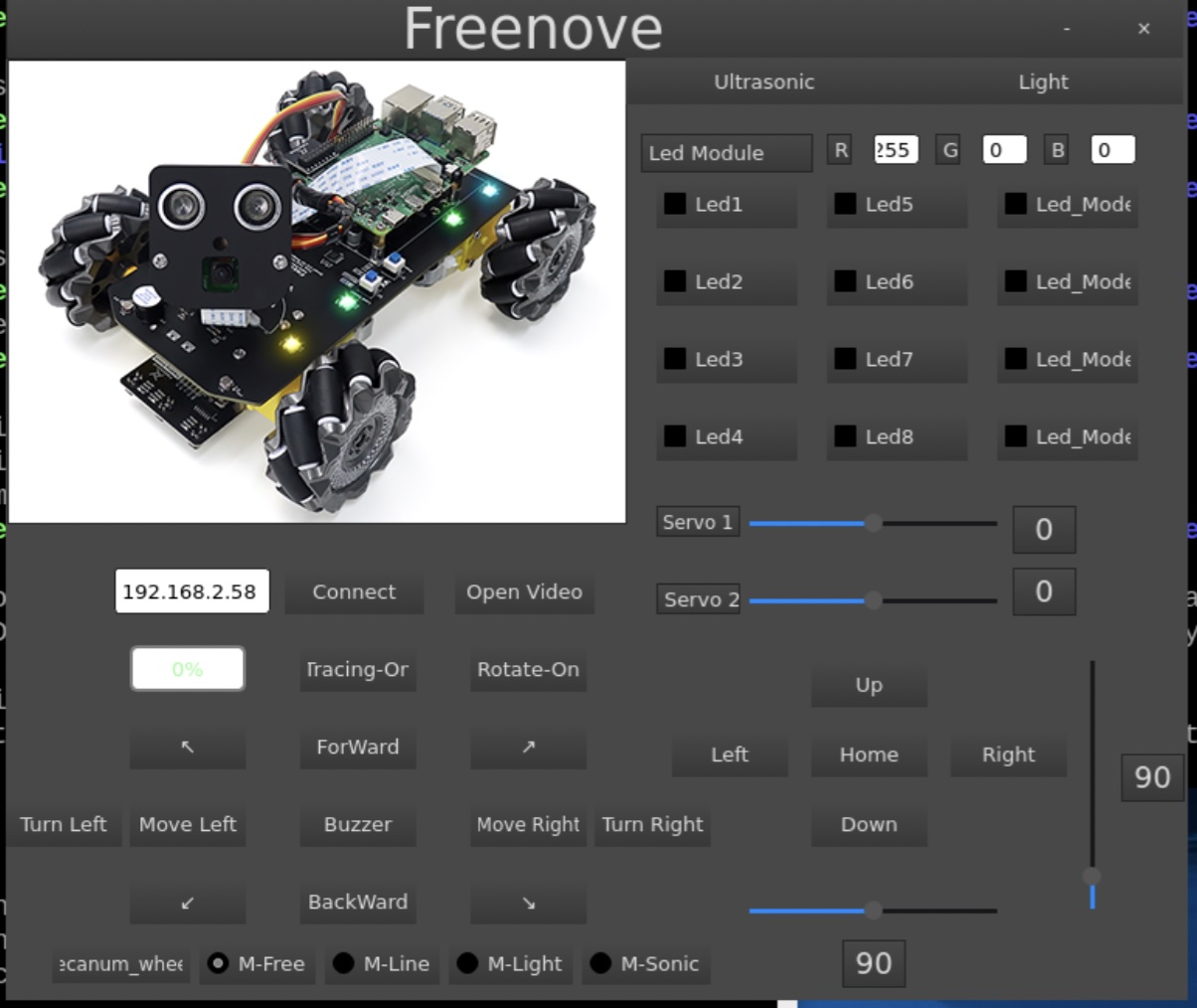Image resolution: width=1197 pixels, height=1008 pixels.
Task: Toggle the top Led_Mode checkbox
Action: [1013, 206]
